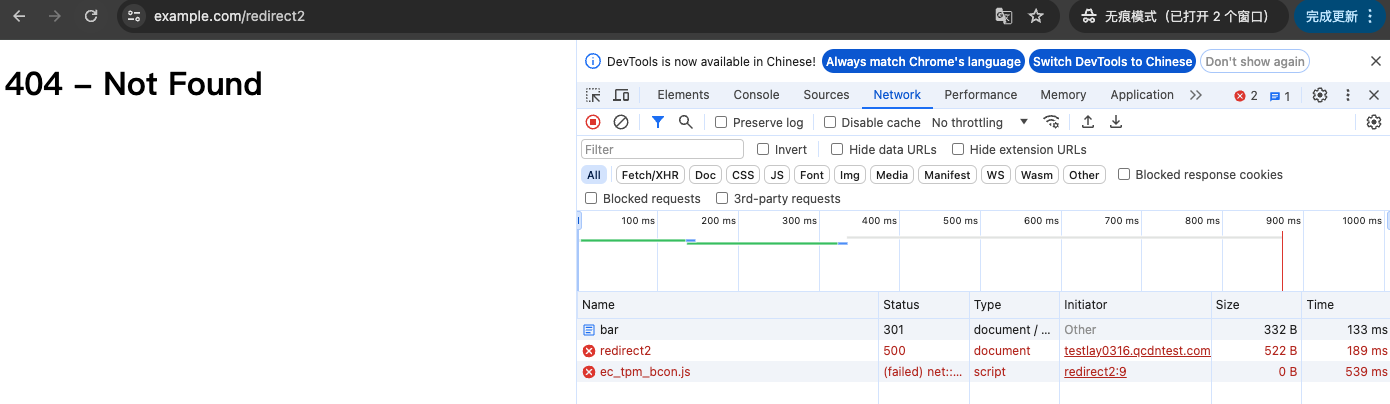Enable the Preserve log checkbox
This screenshot has width=1390, height=404.
[x=721, y=122]
